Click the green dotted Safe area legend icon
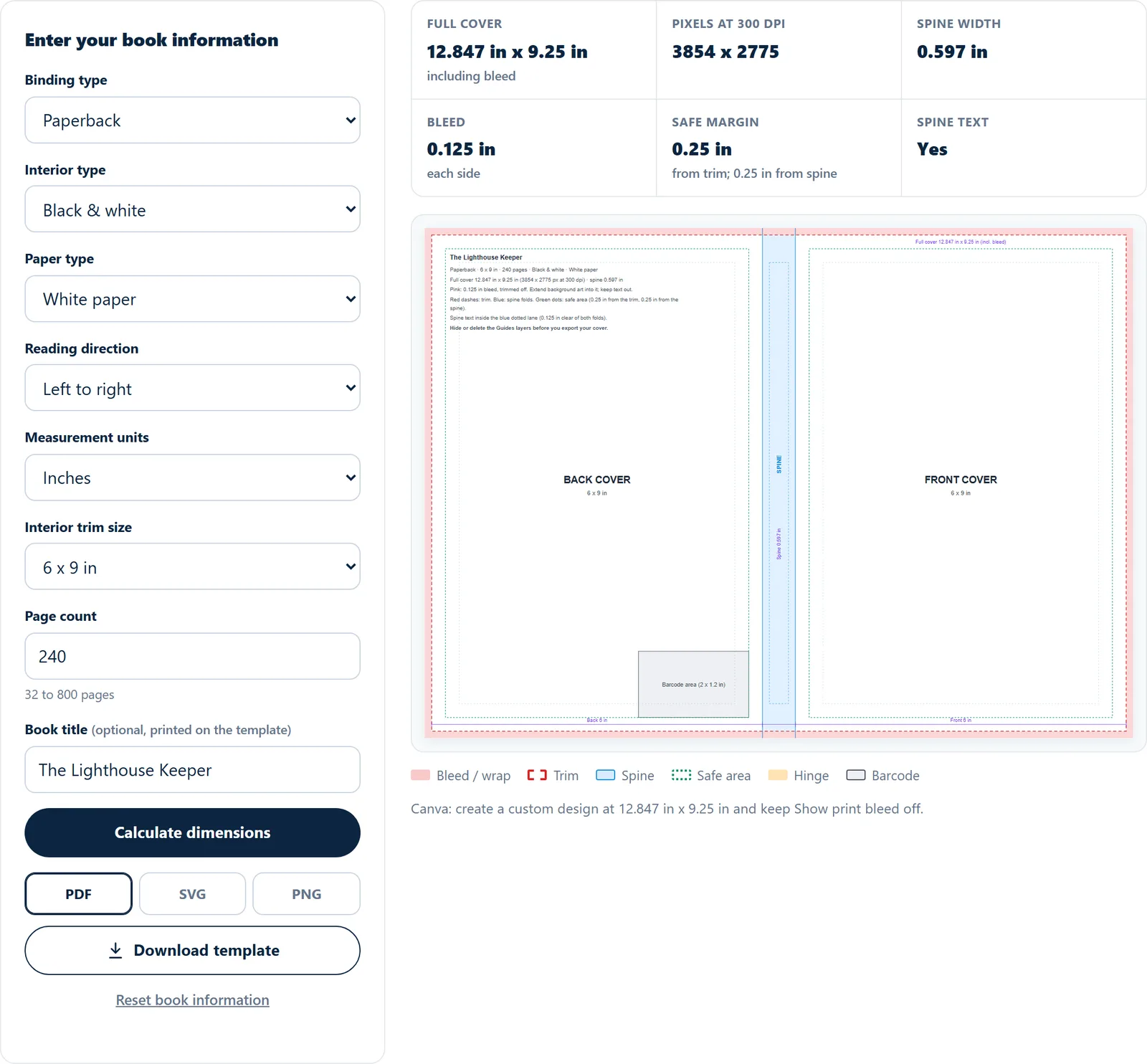 tap(681, 775)
